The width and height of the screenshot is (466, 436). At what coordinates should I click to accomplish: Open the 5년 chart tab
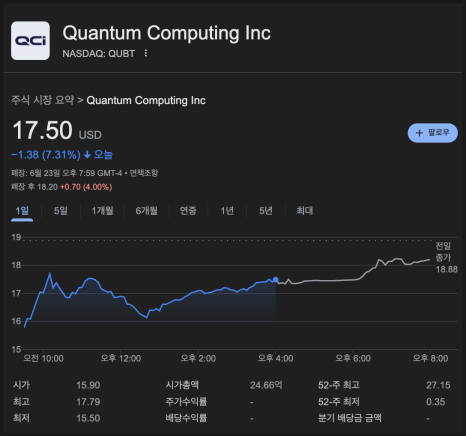266,211
